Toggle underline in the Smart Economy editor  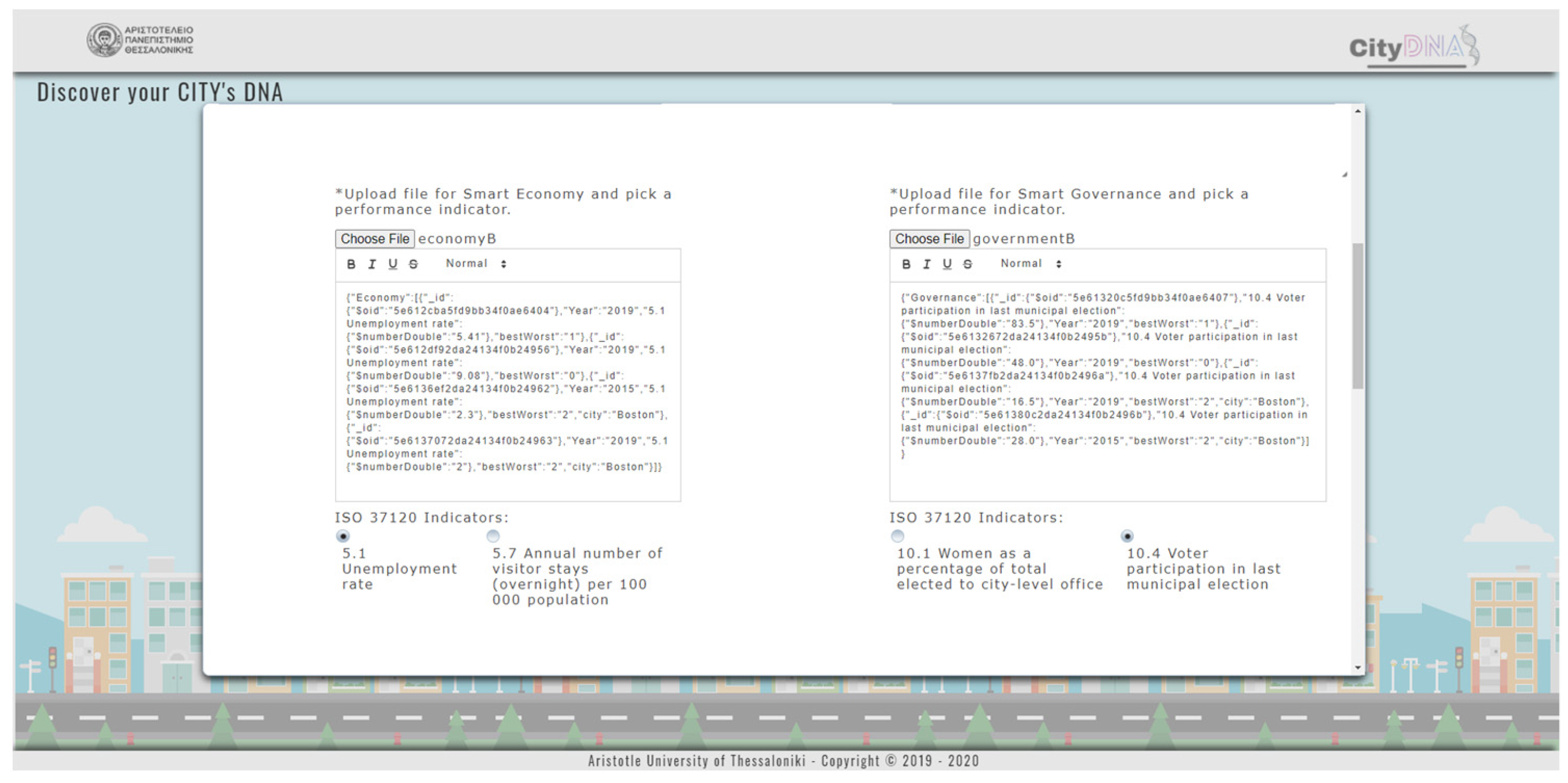[392, 264]
